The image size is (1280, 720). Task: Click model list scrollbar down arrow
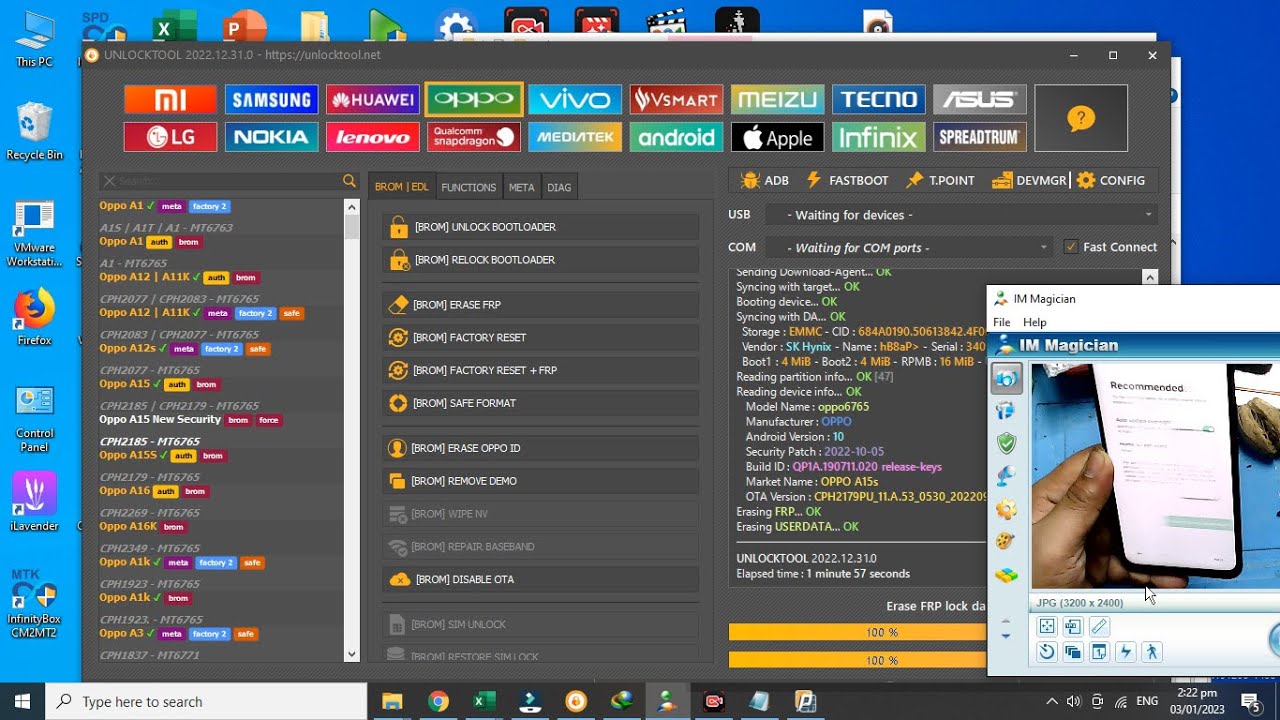click(x=351, y=654)
